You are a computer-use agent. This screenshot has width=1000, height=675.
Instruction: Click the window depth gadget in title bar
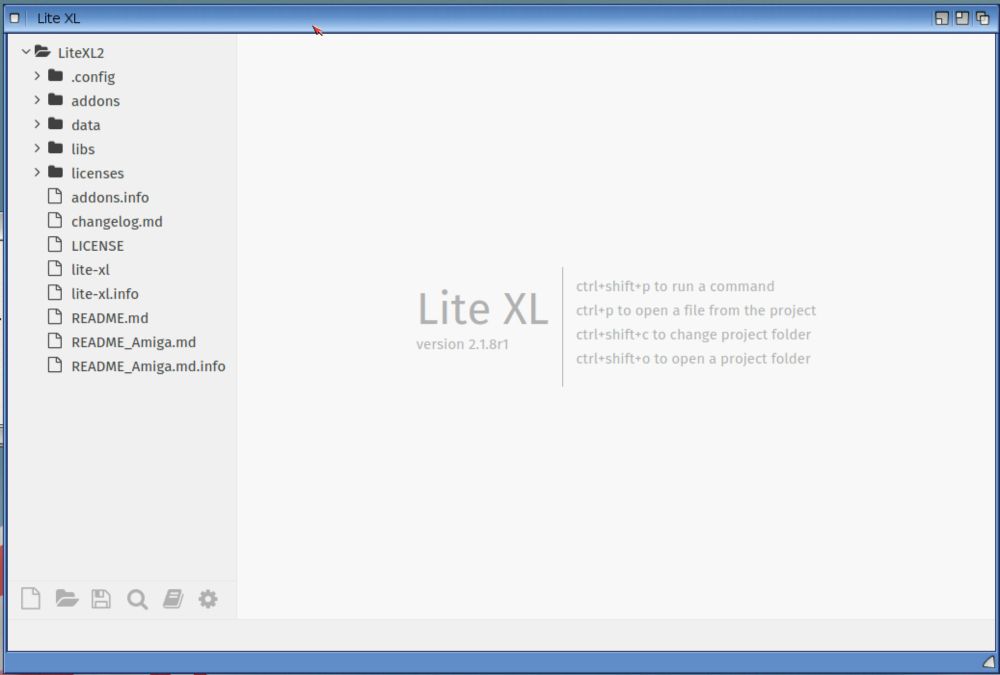click(983, 18)
